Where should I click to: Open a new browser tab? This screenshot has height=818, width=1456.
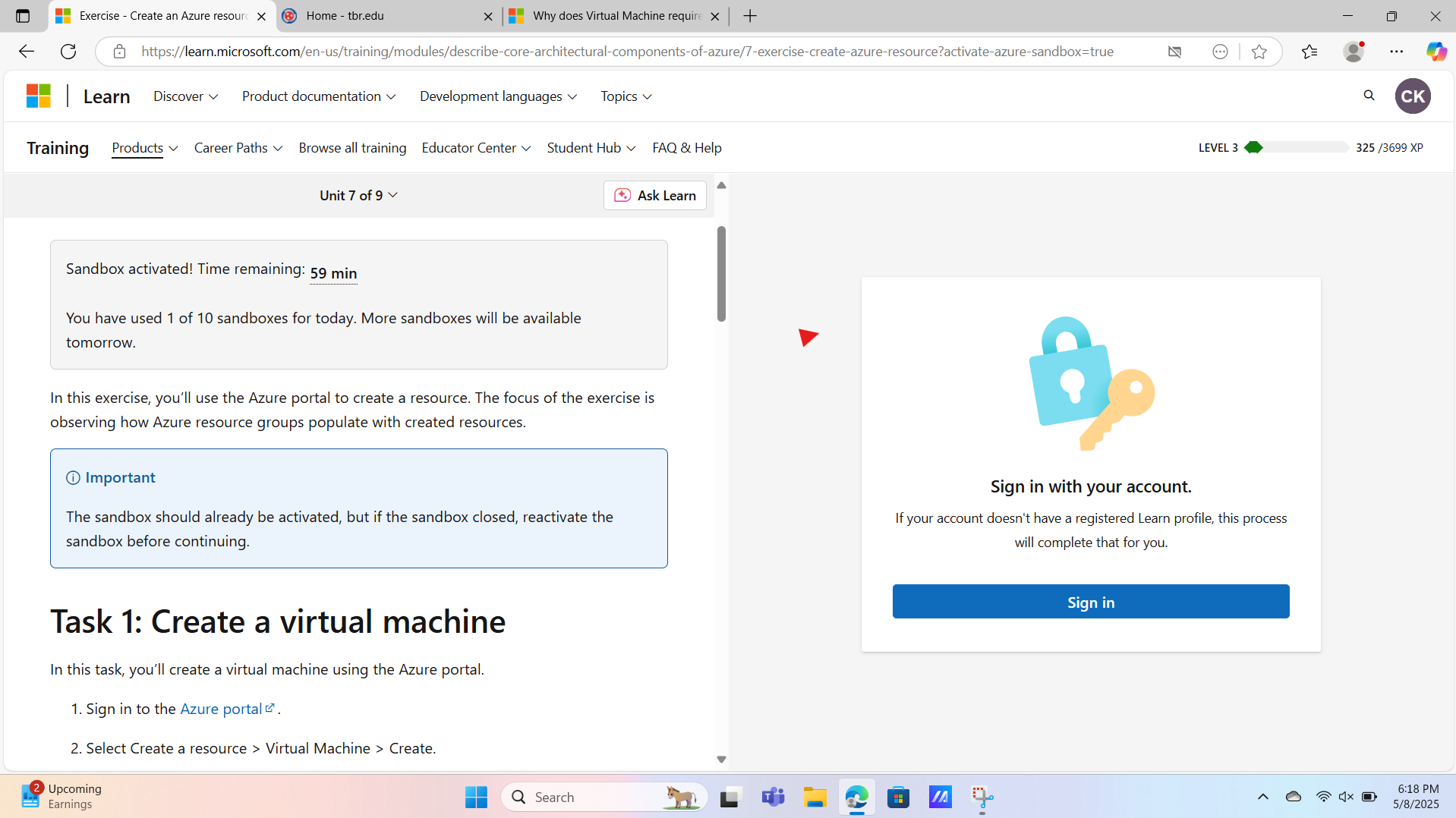[x=750, y=16]
